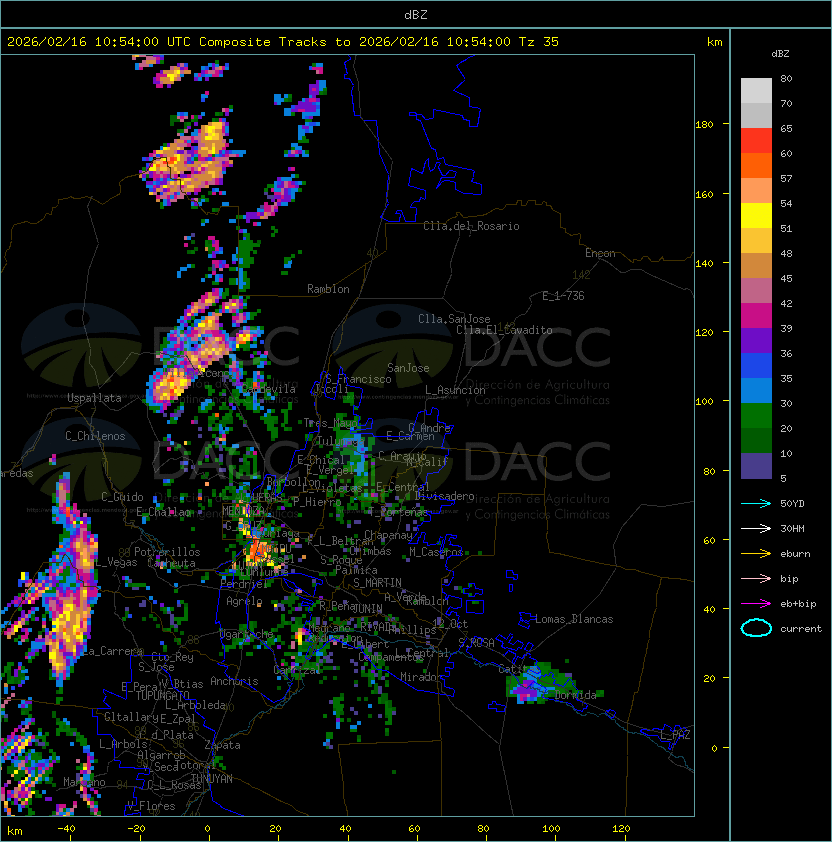Click the '120' km tick on bottom axis
The image size is (832, 842).
point(621,829)
